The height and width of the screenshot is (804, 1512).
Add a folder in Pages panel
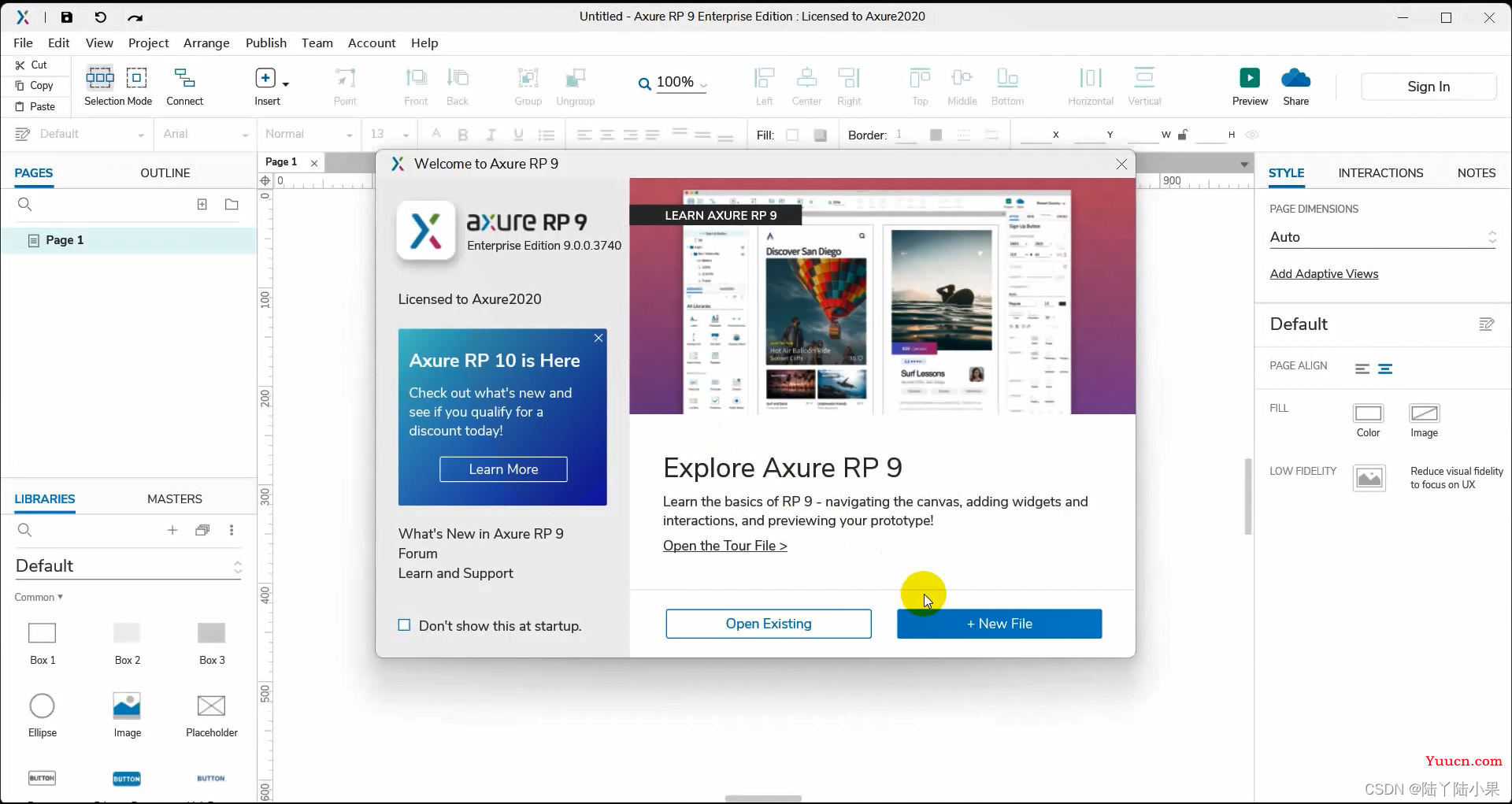coord(232,204)
